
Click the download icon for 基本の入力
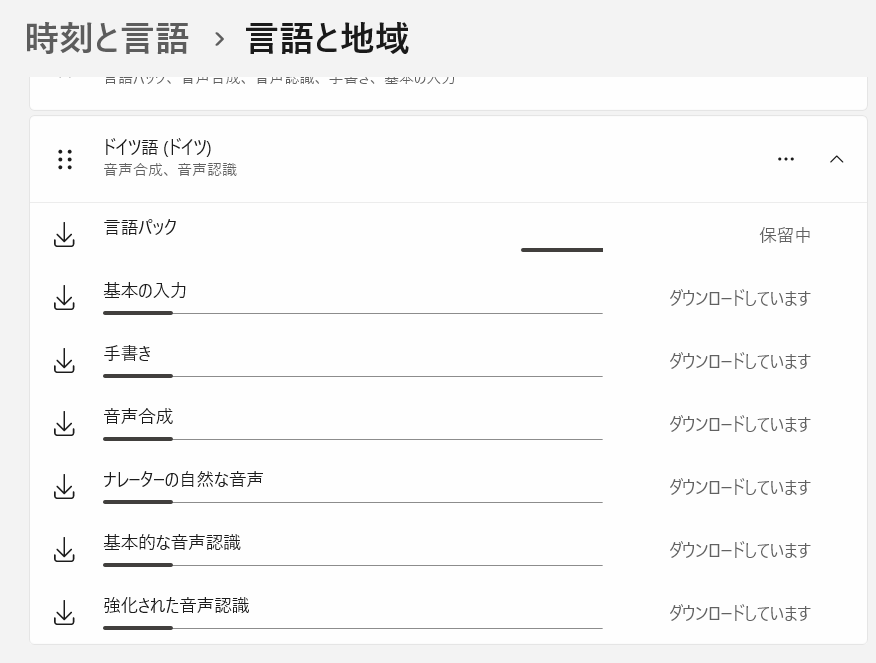point(64,298)
